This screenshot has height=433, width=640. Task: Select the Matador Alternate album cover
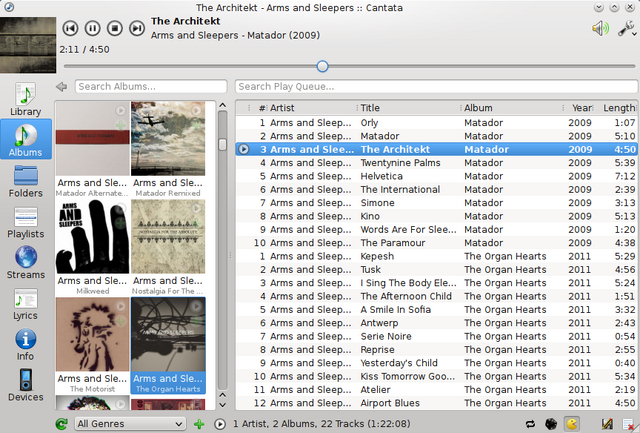(93, 139)
